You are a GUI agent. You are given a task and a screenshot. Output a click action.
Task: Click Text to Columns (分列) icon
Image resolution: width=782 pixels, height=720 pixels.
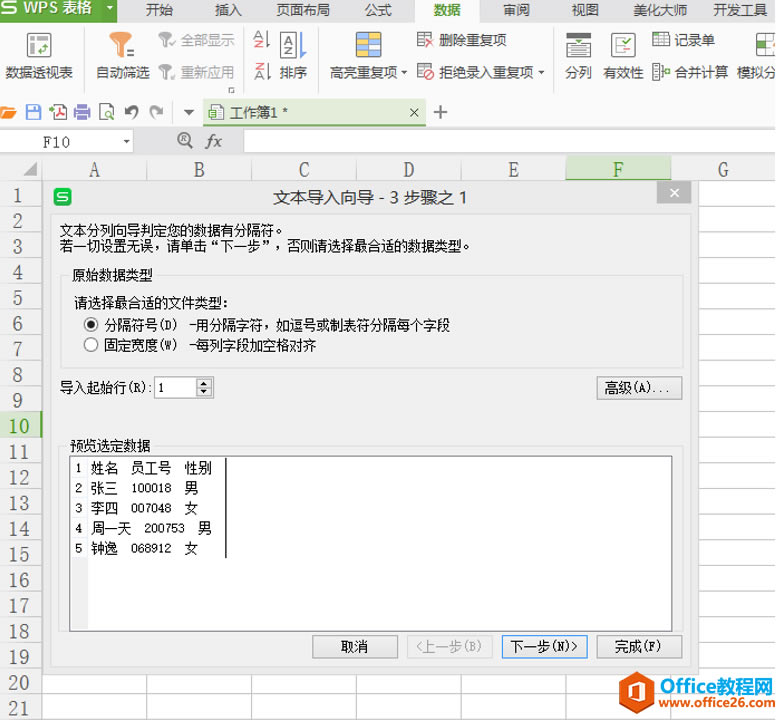click(x=579, y=45)
